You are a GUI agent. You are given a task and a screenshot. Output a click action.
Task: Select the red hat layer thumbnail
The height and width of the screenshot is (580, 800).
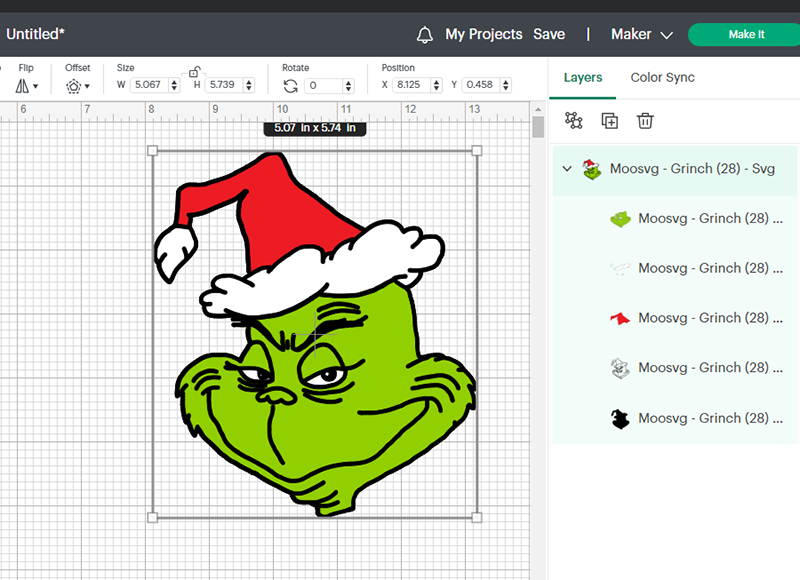620,318
